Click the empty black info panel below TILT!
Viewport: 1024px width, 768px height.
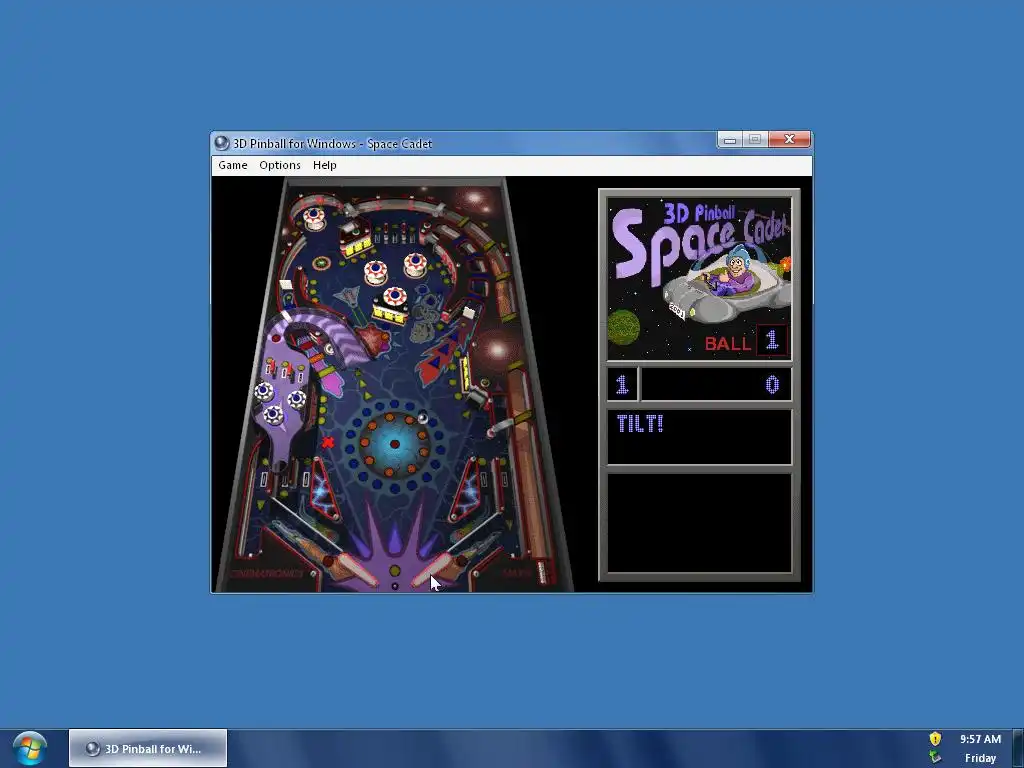[x=699, y=523]
